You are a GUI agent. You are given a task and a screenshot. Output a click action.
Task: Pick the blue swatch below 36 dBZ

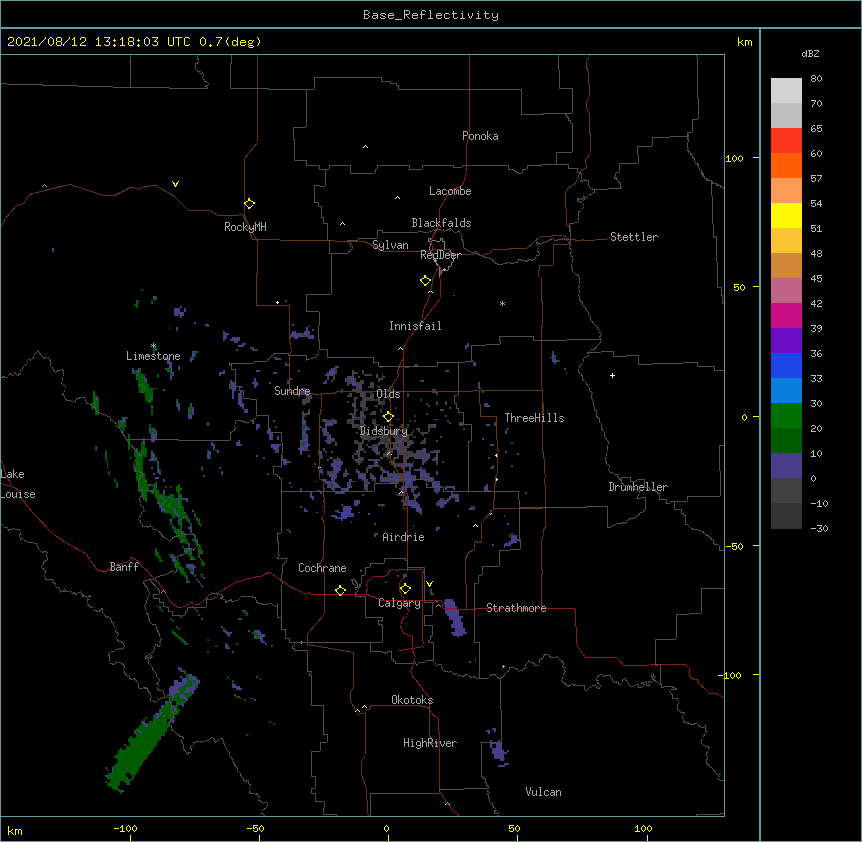(786, 365)
